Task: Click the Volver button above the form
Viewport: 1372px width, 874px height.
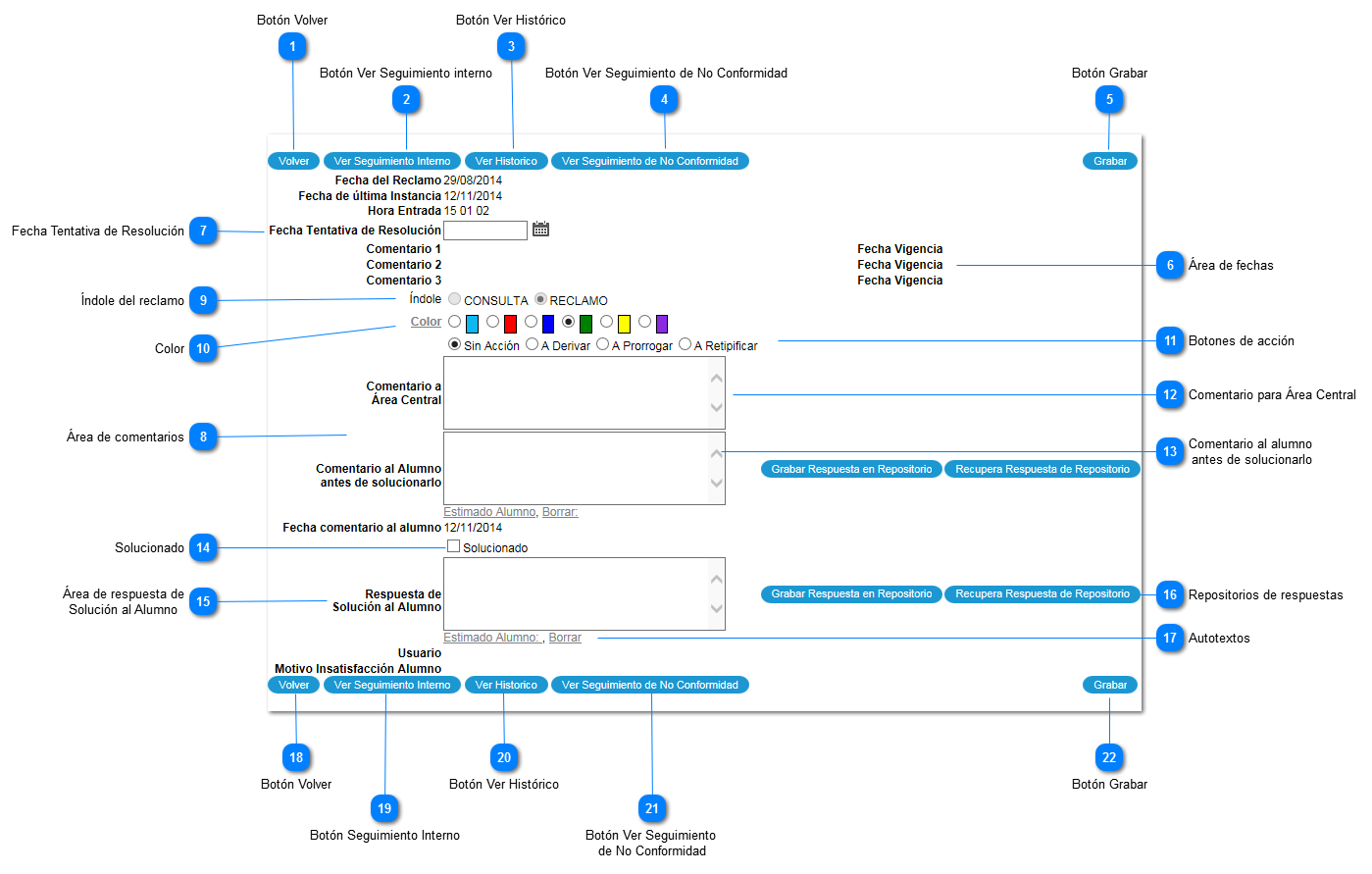Action: tap(293, 161)
